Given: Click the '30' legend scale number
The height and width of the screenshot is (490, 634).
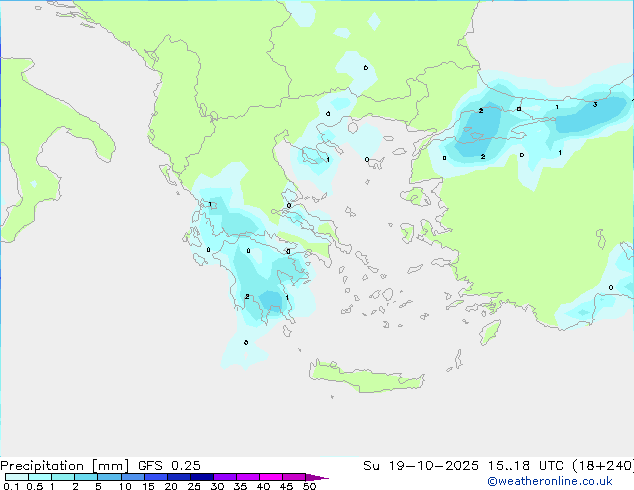Looking at the screenshot, I should (217, 486).
